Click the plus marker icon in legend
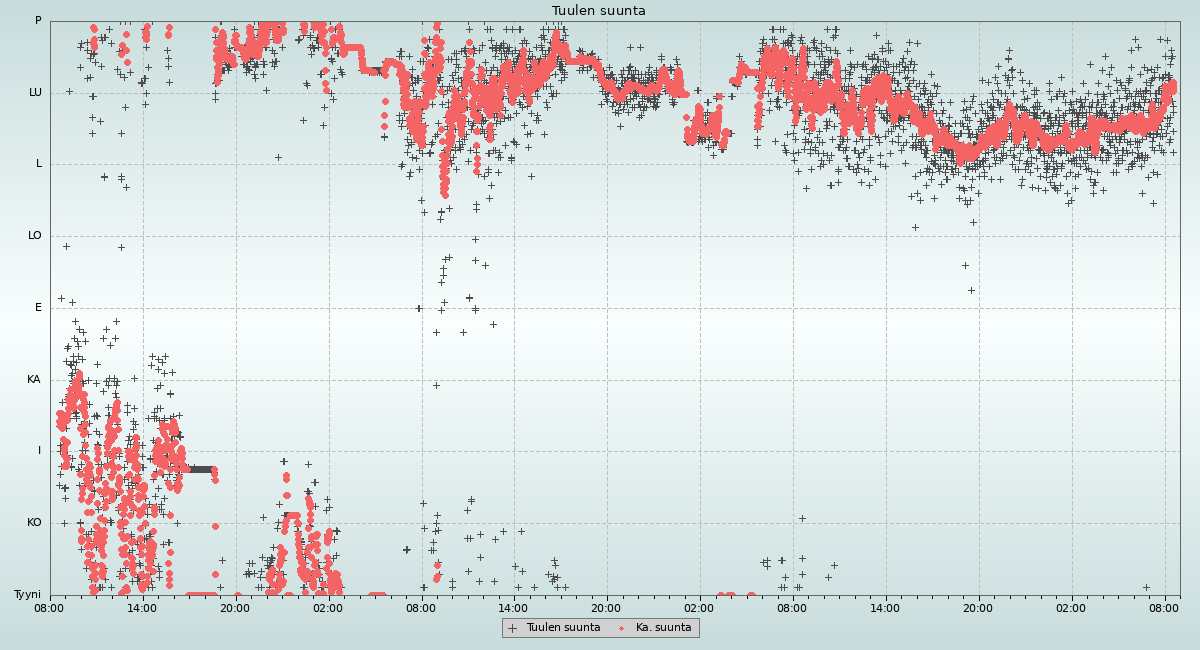Image resolution: width=1200 pixels, height=650 pixels. [513, 628]
